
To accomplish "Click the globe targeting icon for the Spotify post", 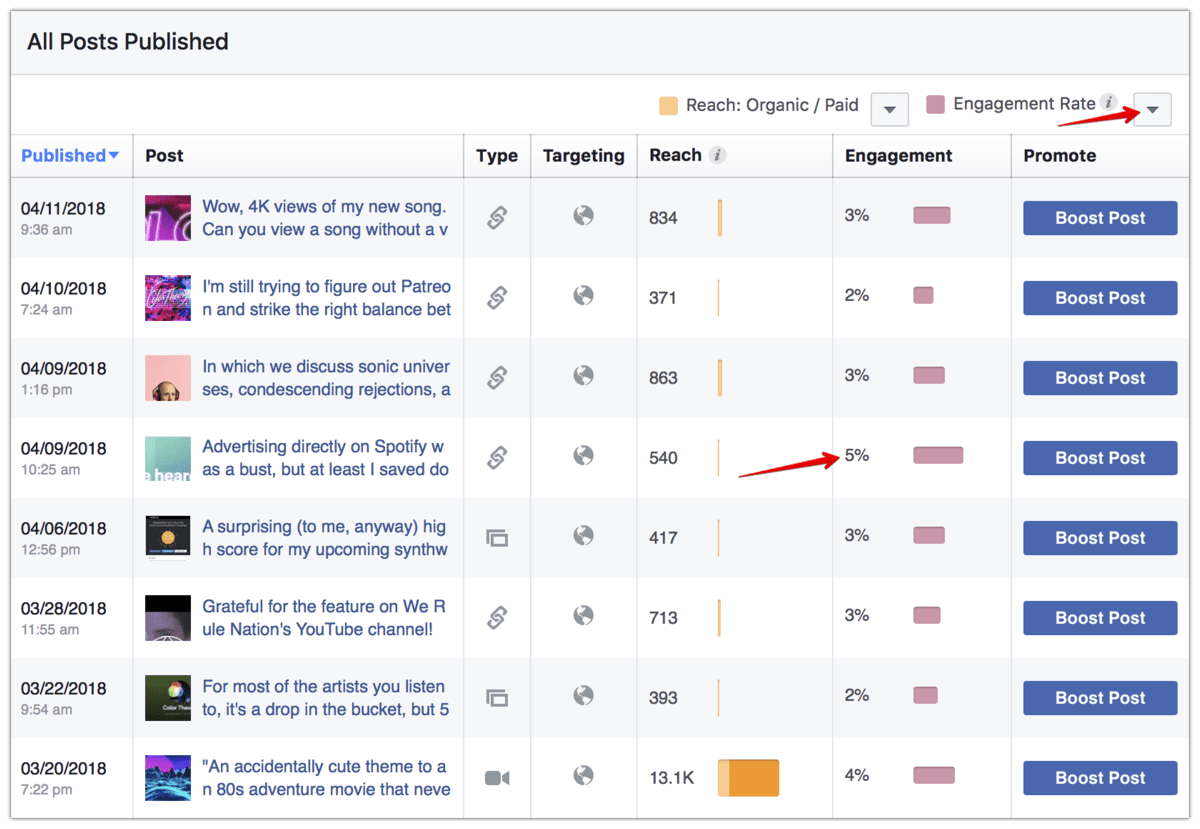I will click(583, 457).
